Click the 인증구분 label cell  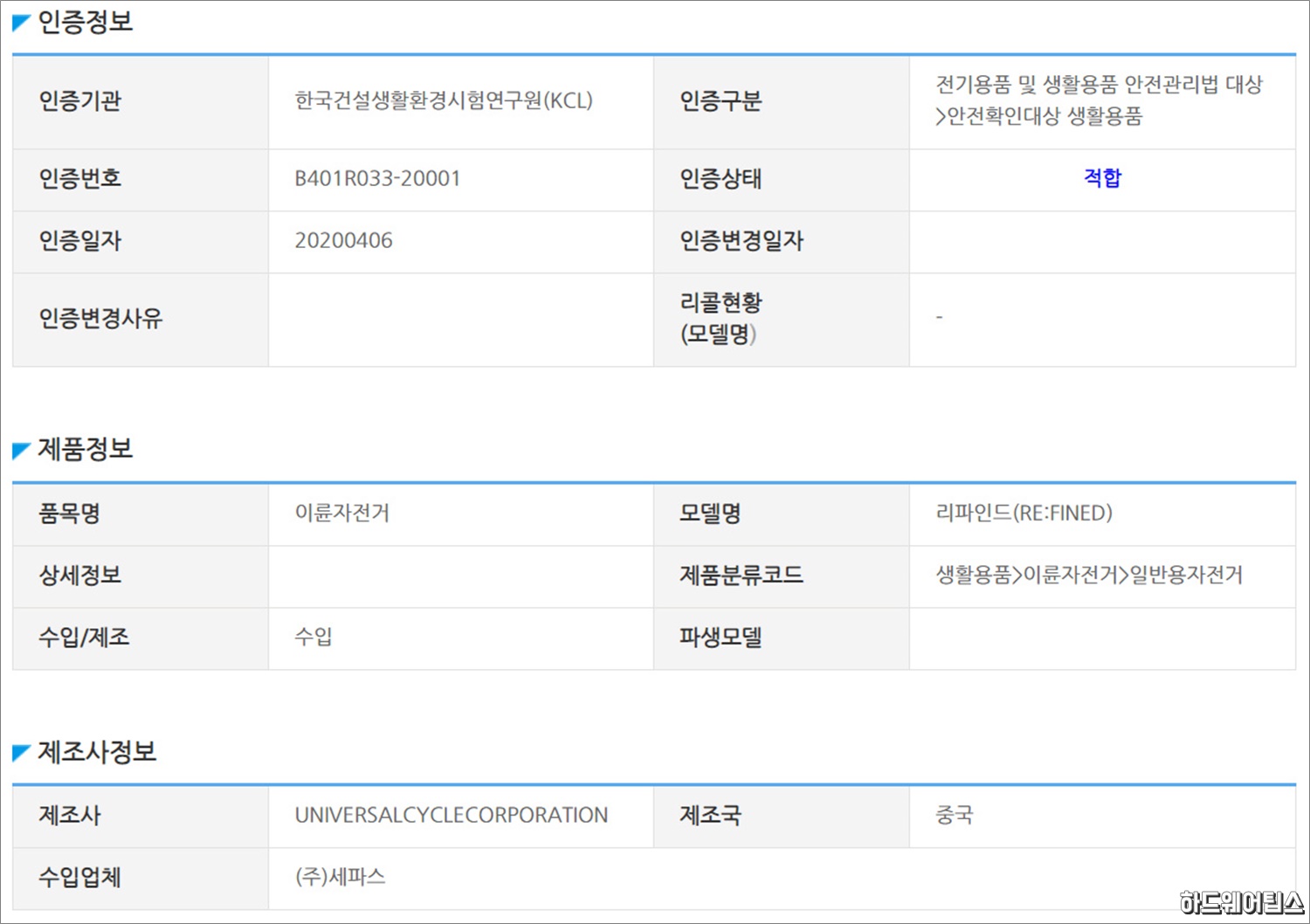(x=782, y=102)
